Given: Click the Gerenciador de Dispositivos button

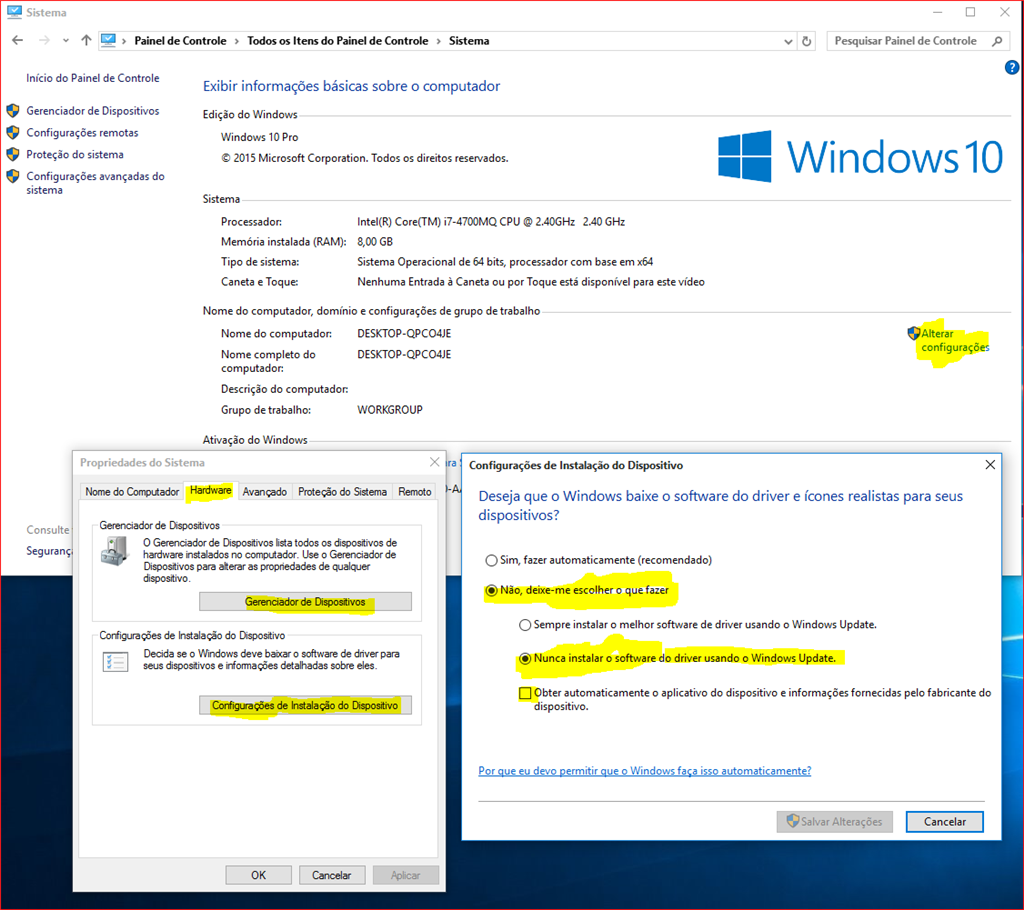Looking at the screenshot, I should pyautogui.click(x=305, y=602).
